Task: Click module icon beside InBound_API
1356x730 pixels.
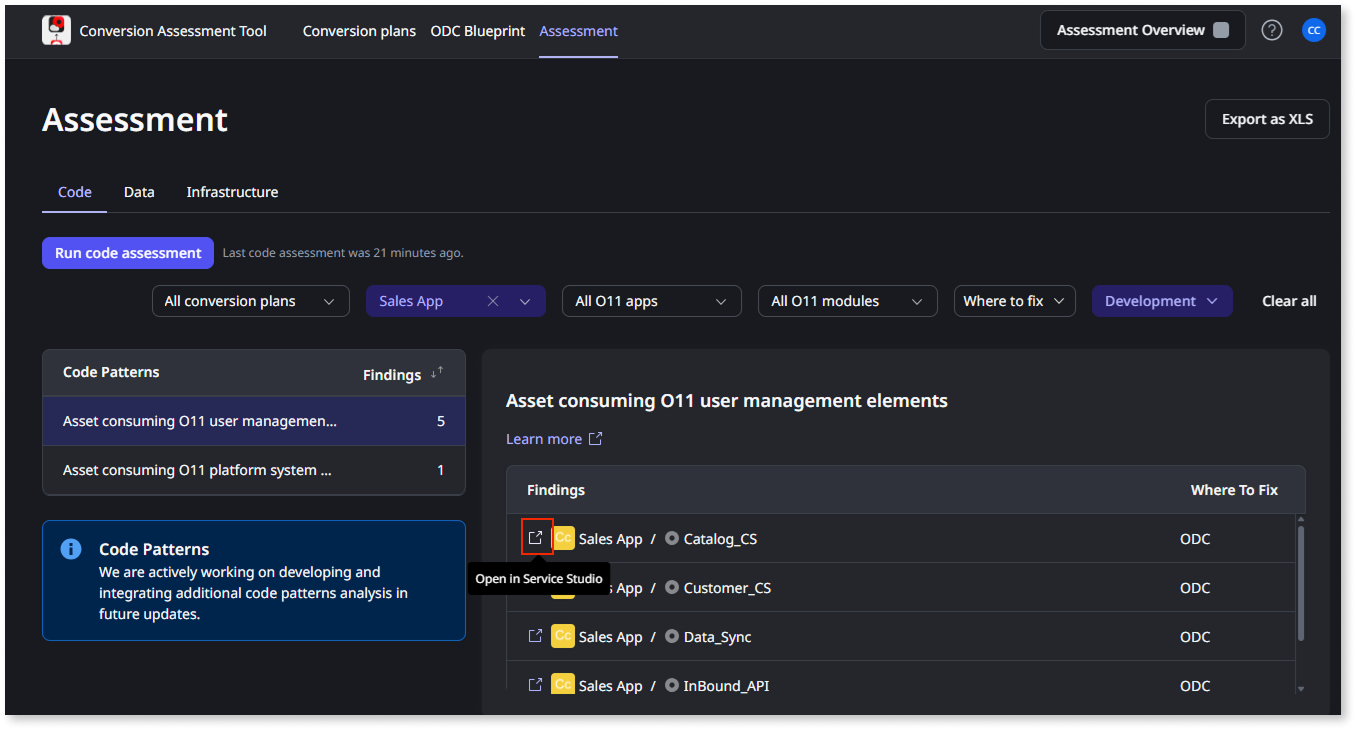Action: click(672, 685)
